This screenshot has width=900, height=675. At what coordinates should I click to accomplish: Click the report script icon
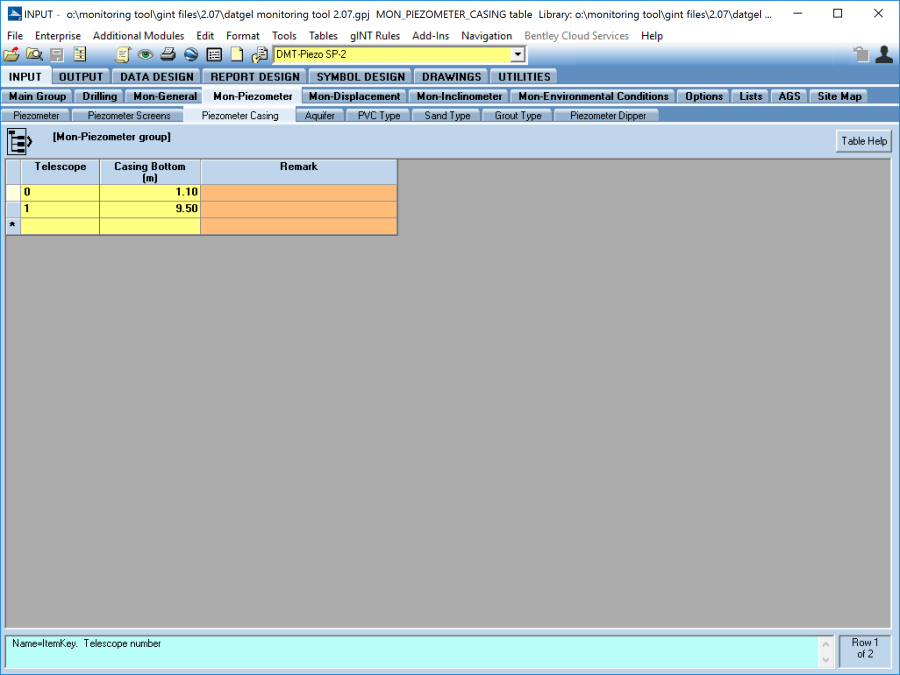tap(123, 55)
